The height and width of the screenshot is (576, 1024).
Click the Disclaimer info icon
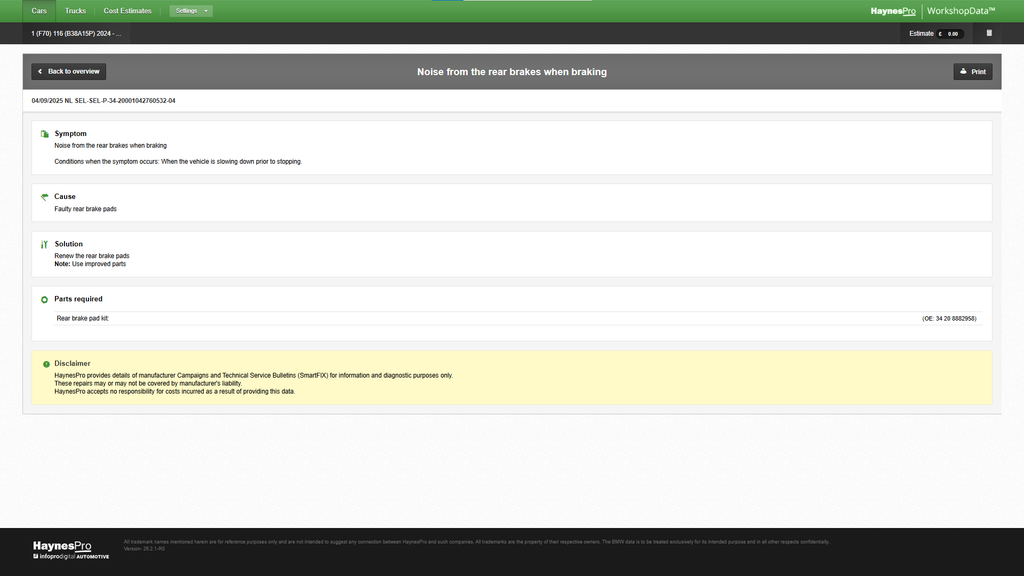tap(46, 364)
